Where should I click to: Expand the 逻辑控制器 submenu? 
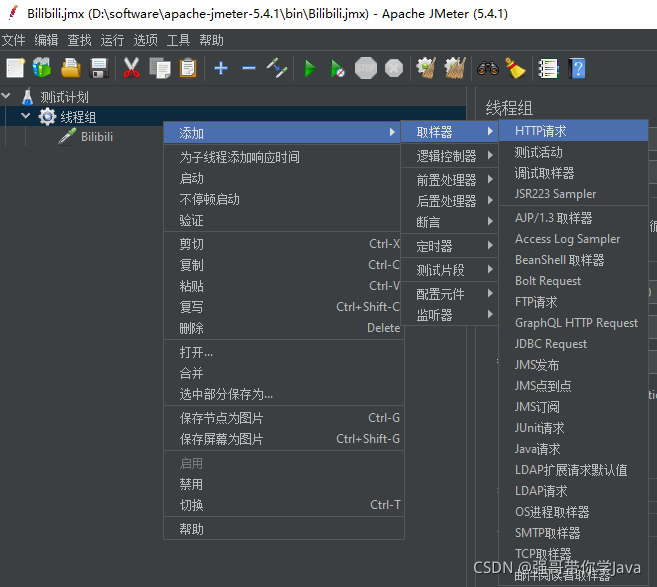click(x=450, y=156)
